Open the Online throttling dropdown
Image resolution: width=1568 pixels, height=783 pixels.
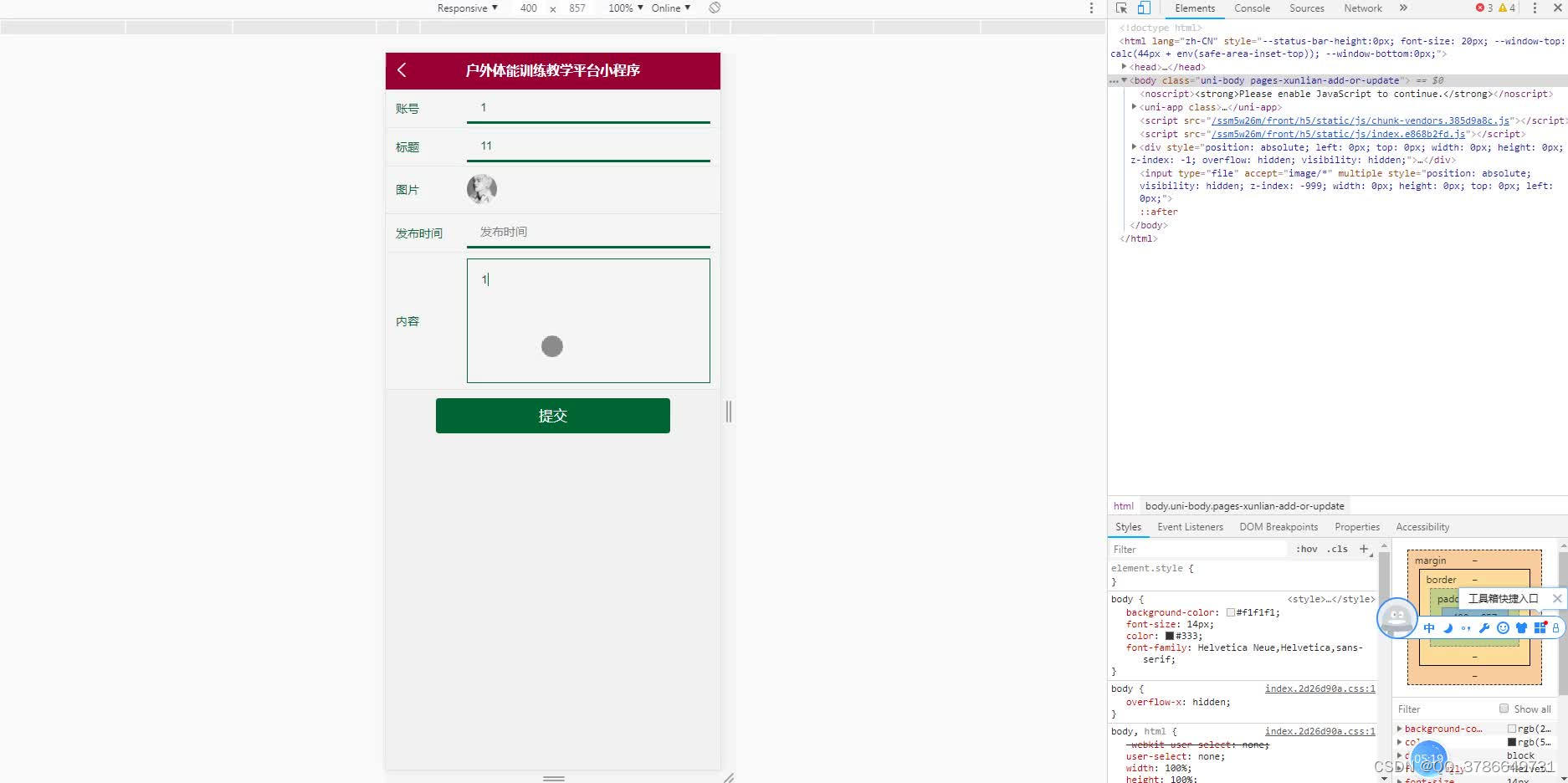pyautogui.click(x=671, y=8)
